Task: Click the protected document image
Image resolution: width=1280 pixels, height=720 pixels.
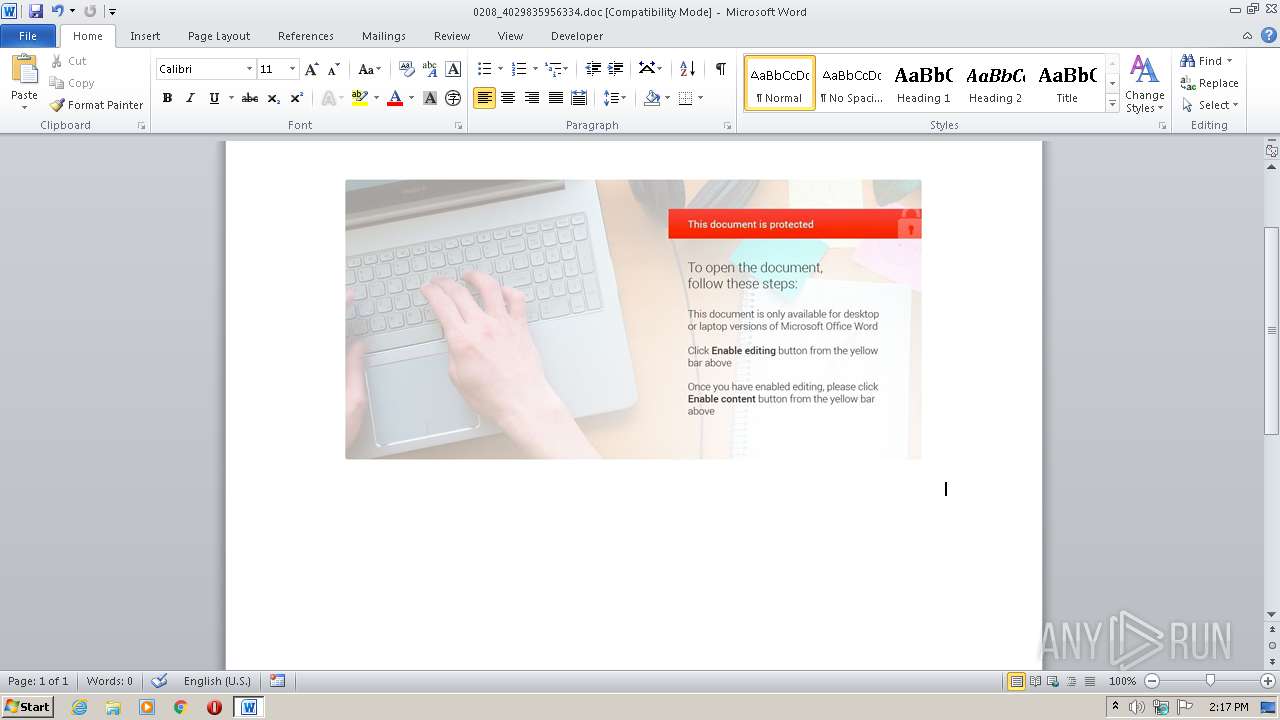Action: click(633, 319)
